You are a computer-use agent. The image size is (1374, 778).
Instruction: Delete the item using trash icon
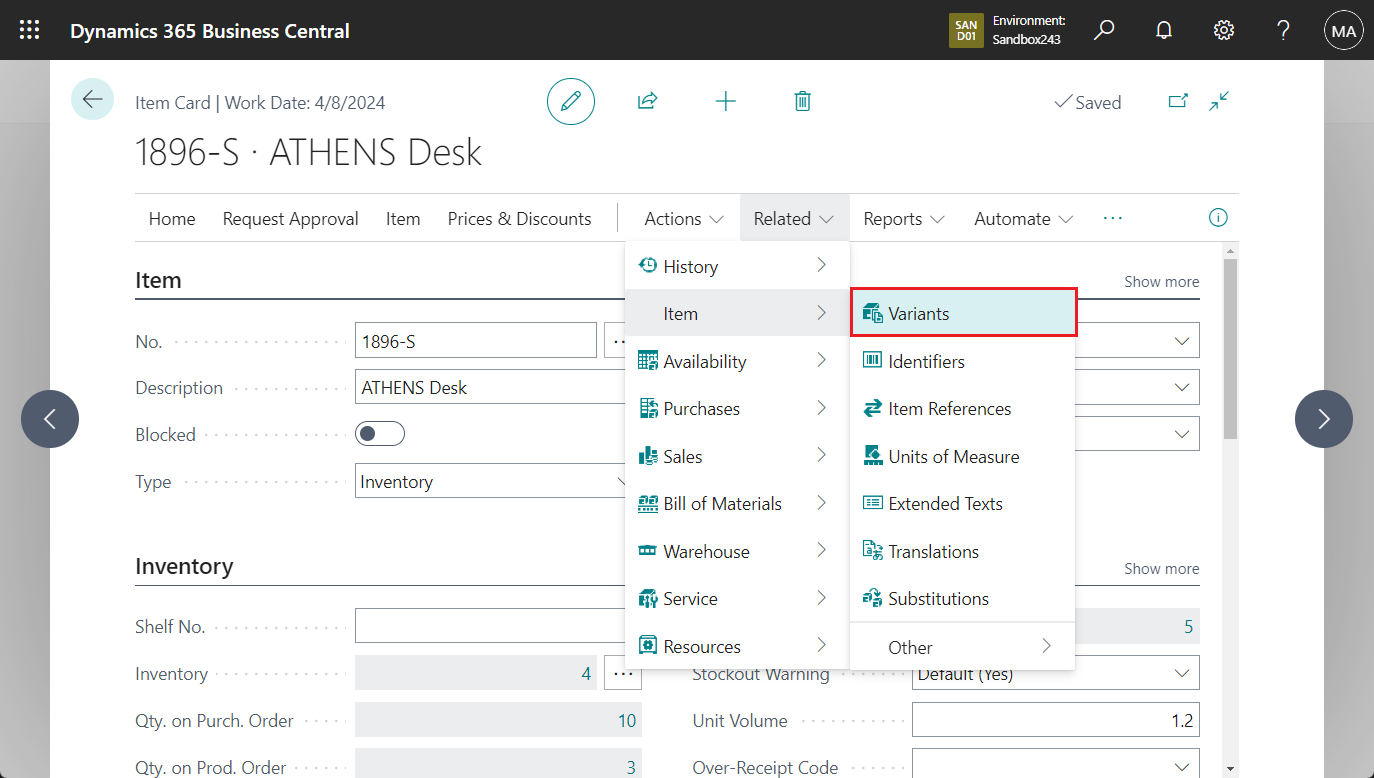click(x=802, y=101)
